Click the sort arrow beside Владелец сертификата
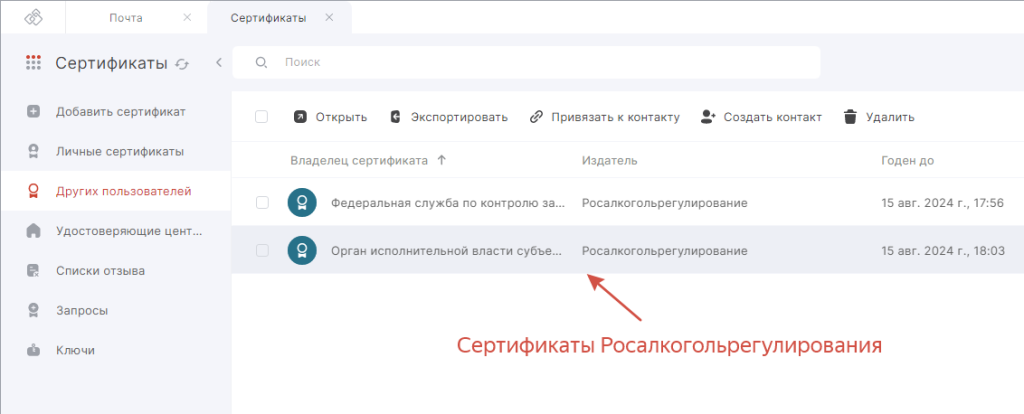This screenshot has height=414, width=1024. [441, 161]
